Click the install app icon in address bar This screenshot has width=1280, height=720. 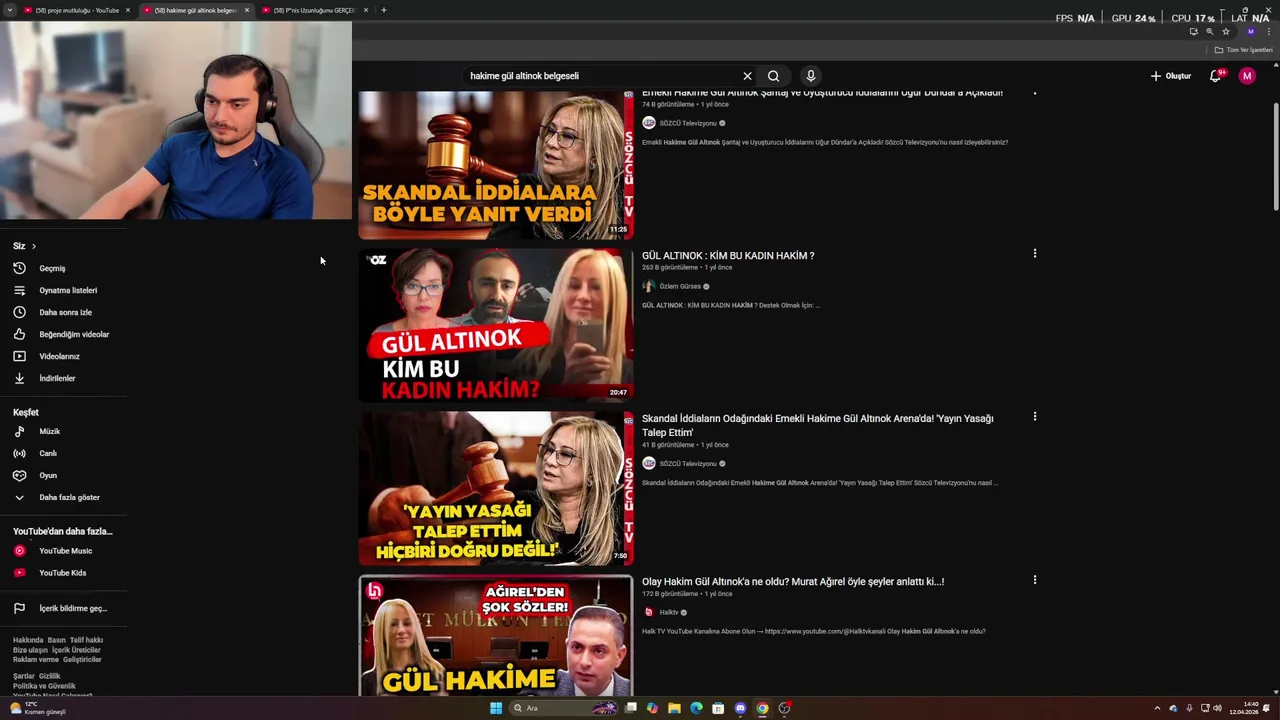pyautogui.click(x=1193, y=32)
